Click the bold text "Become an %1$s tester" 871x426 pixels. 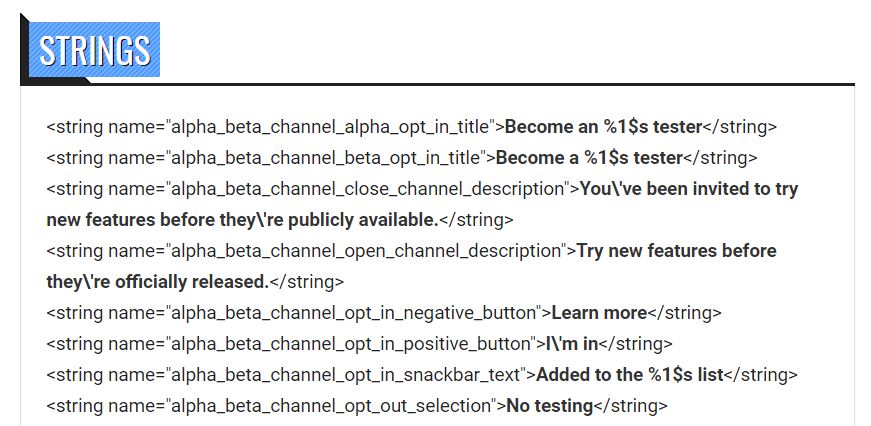[603, 127]
